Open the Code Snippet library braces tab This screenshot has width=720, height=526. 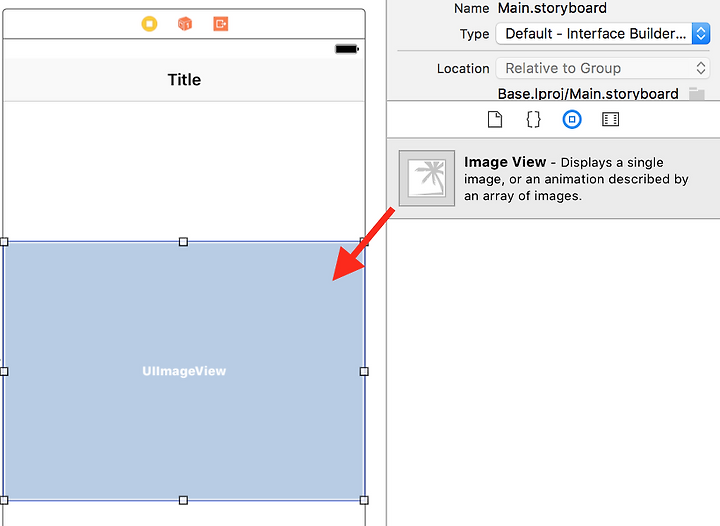tap(533, 119)
